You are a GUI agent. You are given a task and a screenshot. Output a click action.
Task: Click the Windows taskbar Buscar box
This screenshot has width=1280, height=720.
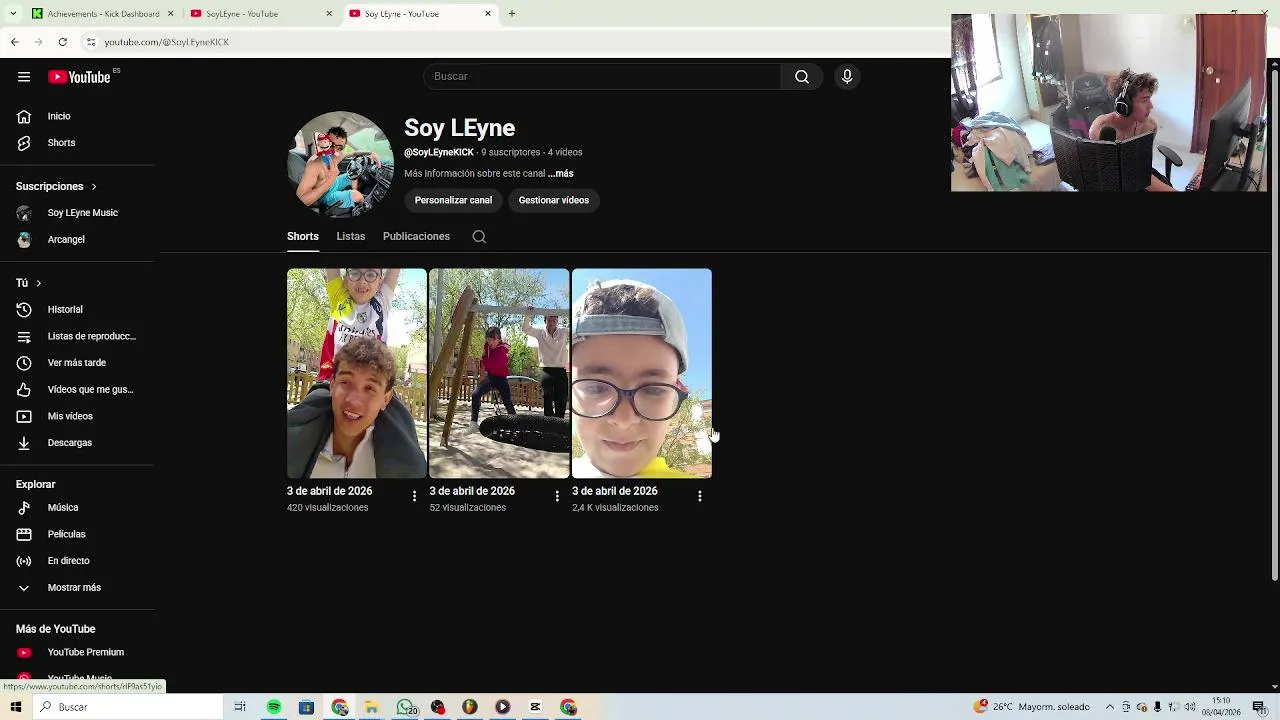point(128,707)
